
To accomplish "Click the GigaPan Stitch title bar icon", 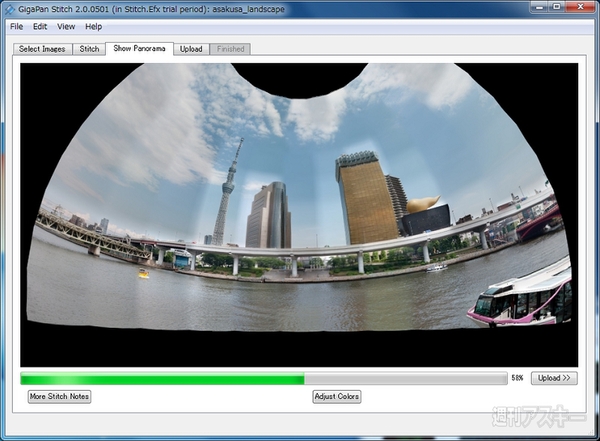I will pos(9,9).
